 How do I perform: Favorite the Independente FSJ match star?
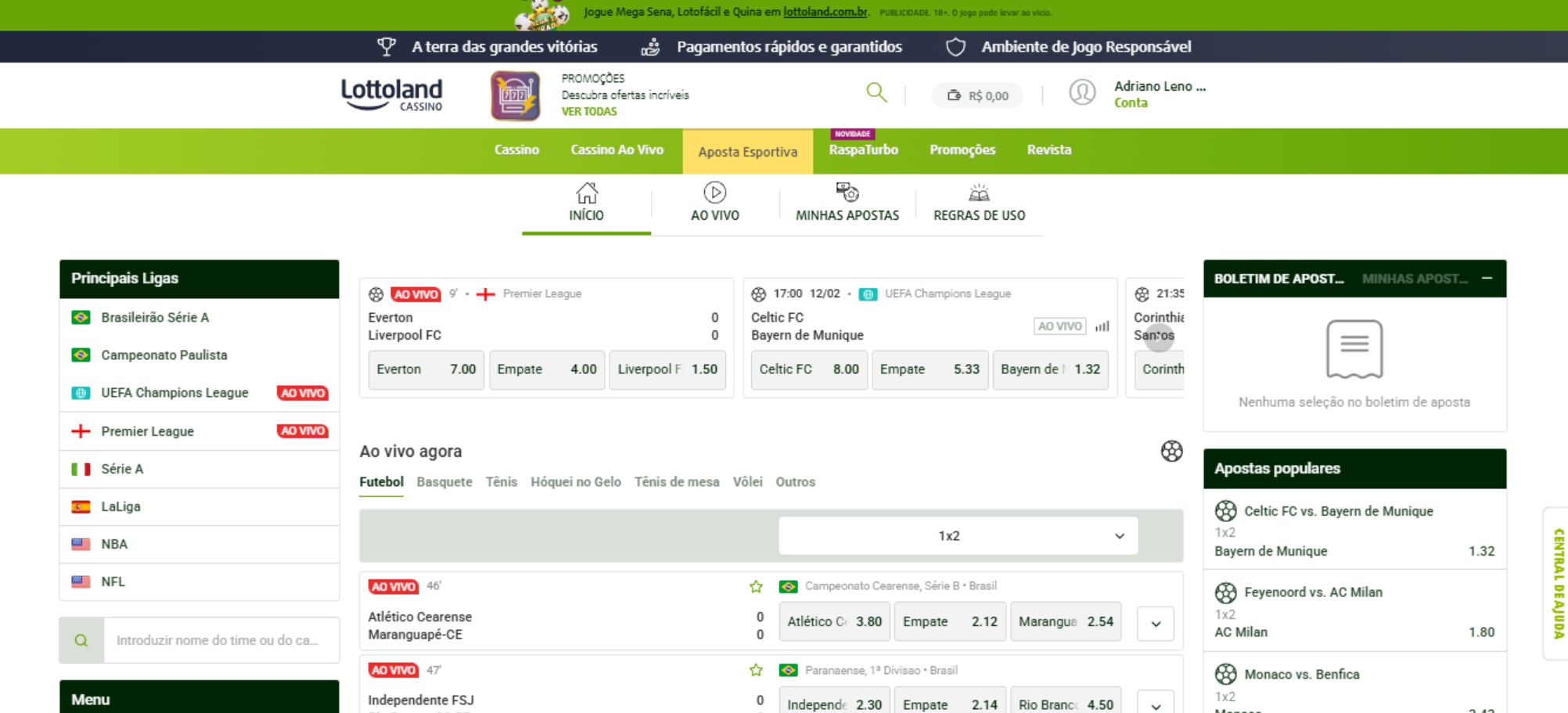pyautogui.click(x=756, y=670)
